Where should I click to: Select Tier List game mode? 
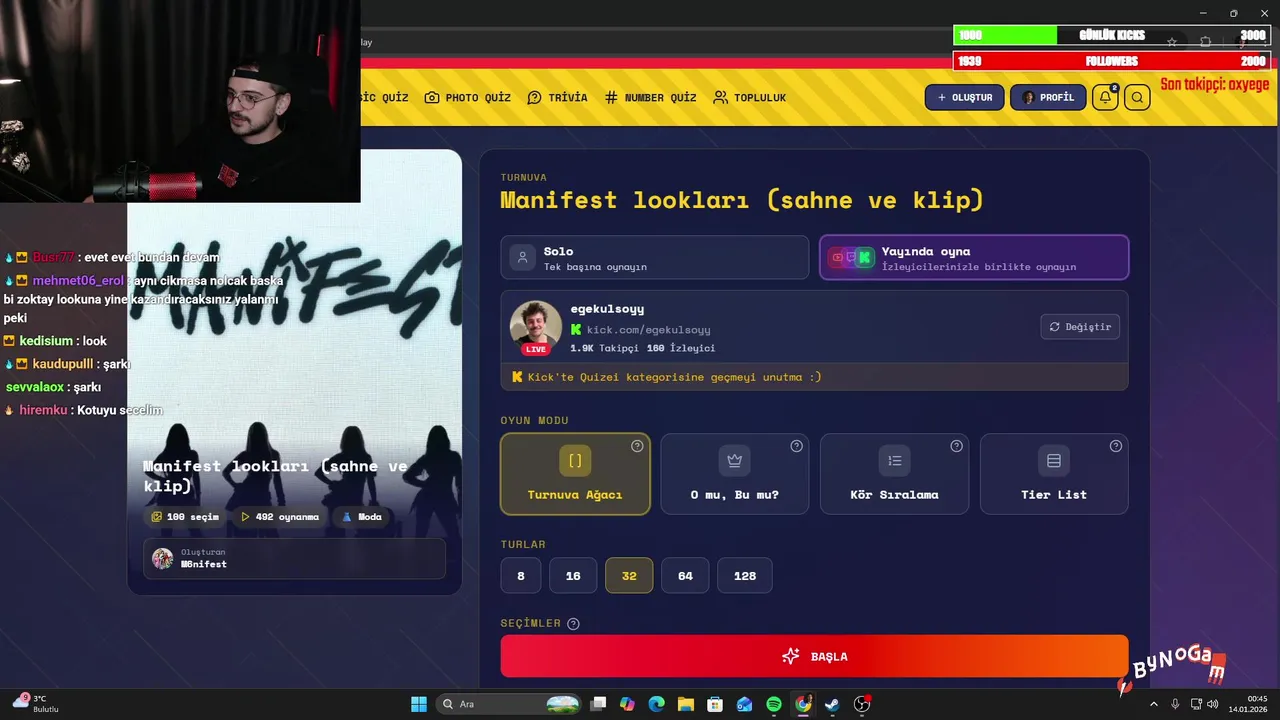1054,474
